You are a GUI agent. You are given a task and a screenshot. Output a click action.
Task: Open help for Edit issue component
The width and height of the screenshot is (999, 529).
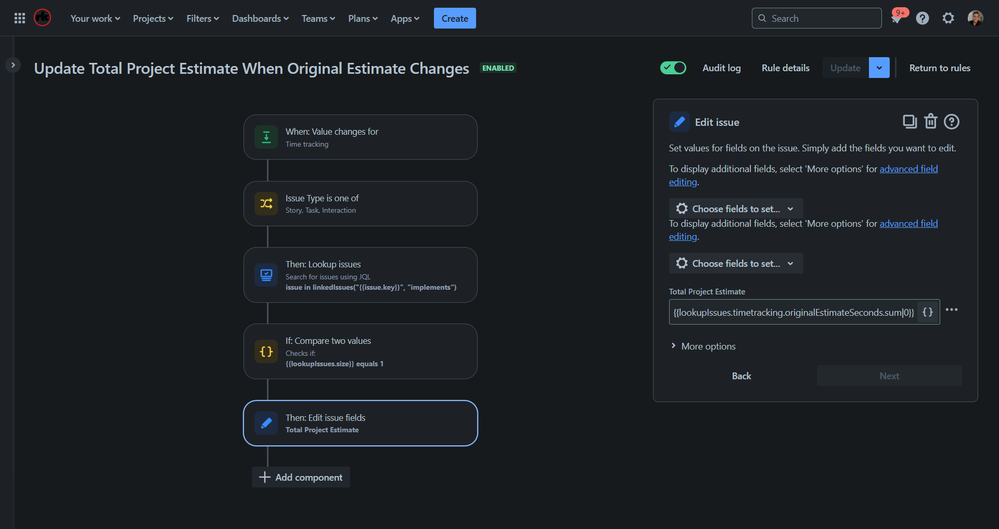tap(951, 121)
